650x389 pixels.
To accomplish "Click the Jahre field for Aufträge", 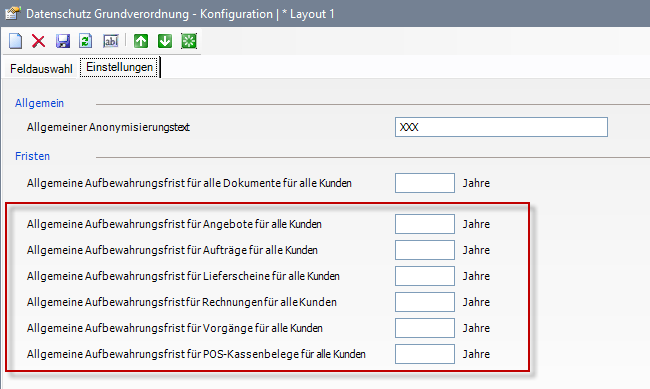I will [x=424, y=250].
